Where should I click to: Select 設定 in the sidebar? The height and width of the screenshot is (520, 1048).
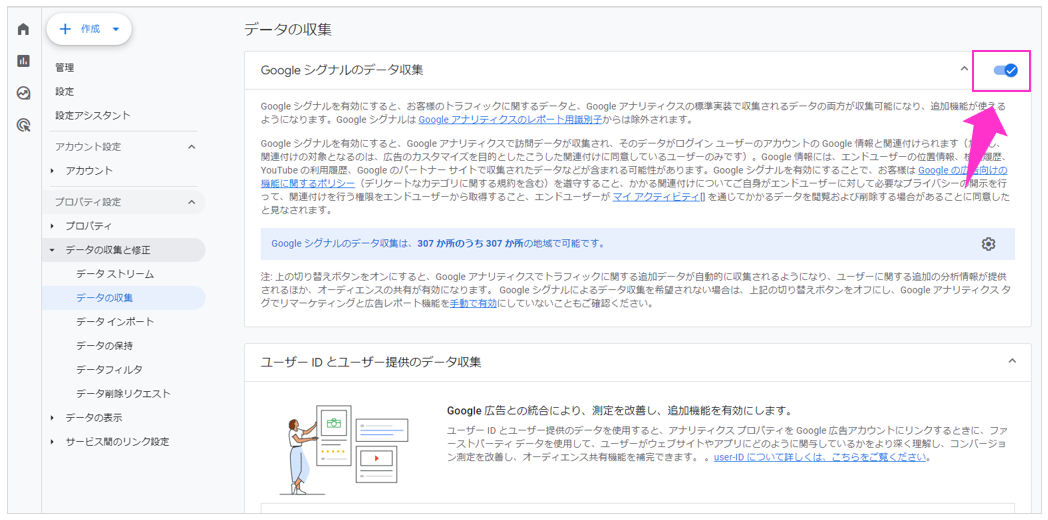(65, 92)
